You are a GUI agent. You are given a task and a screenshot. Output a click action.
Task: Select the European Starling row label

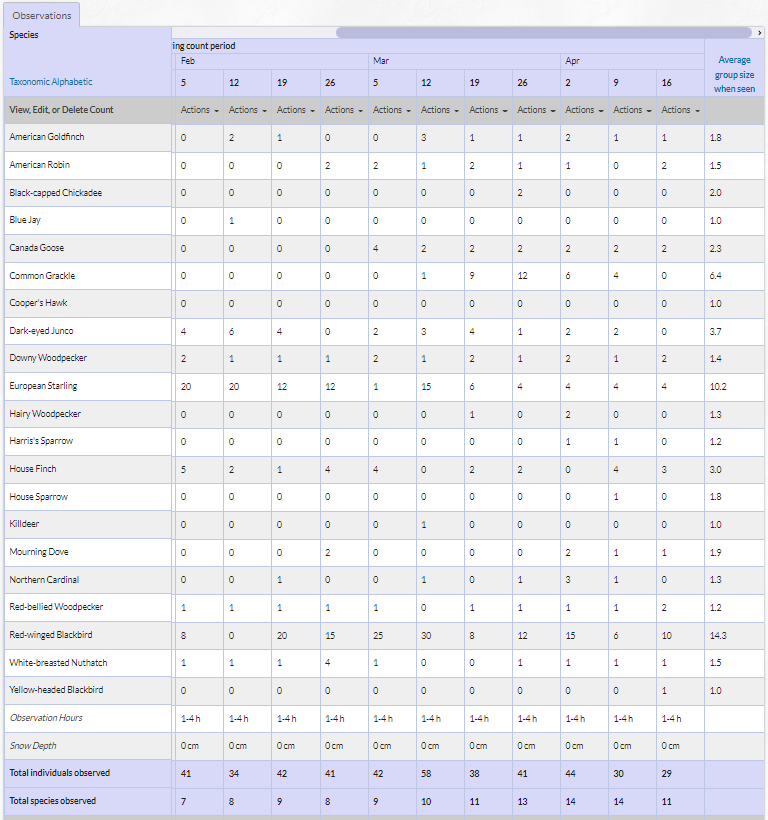click(x=43, y=386)
